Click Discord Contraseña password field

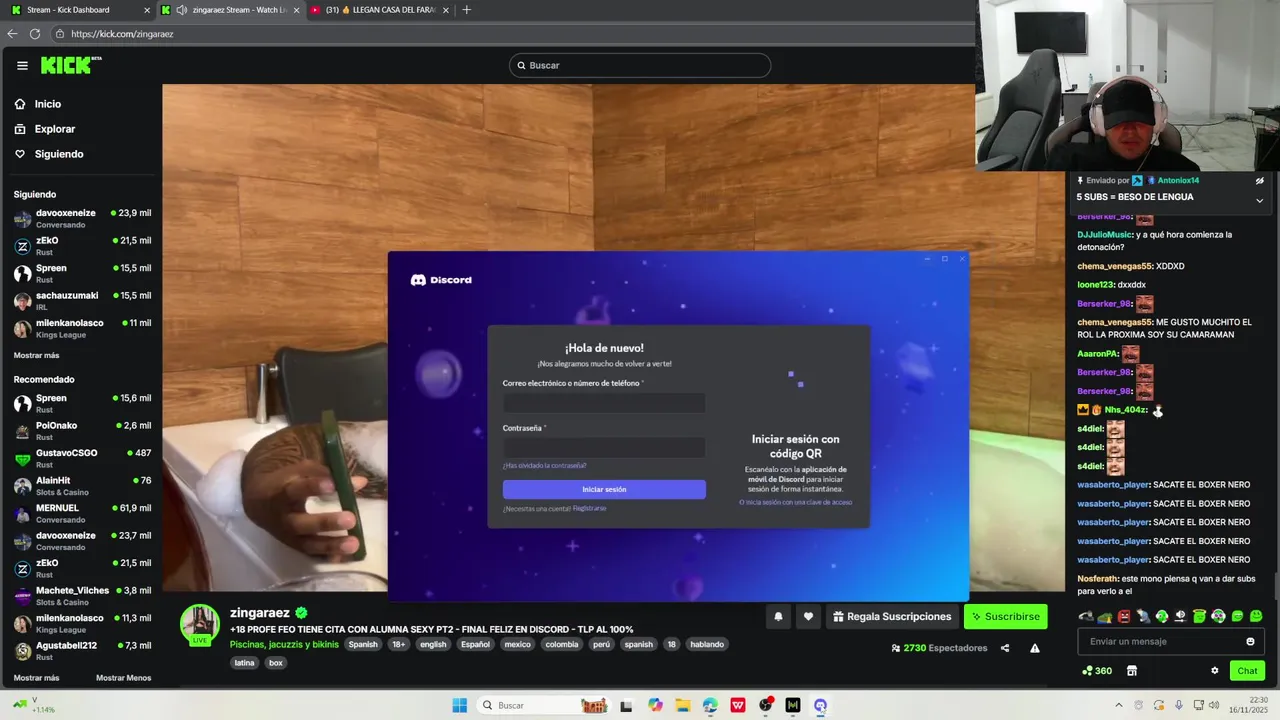coord(604,448)
